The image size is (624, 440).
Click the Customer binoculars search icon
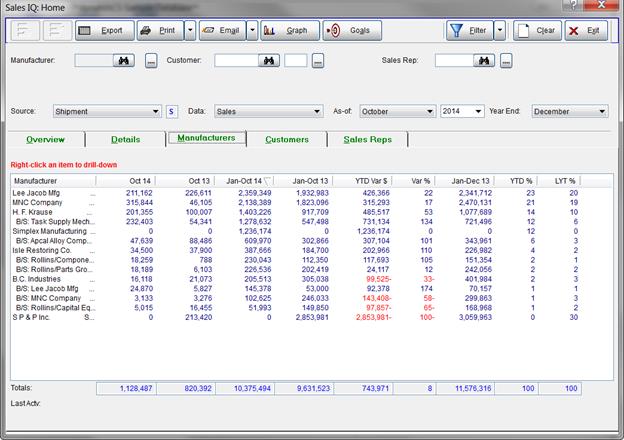(269, 60)
